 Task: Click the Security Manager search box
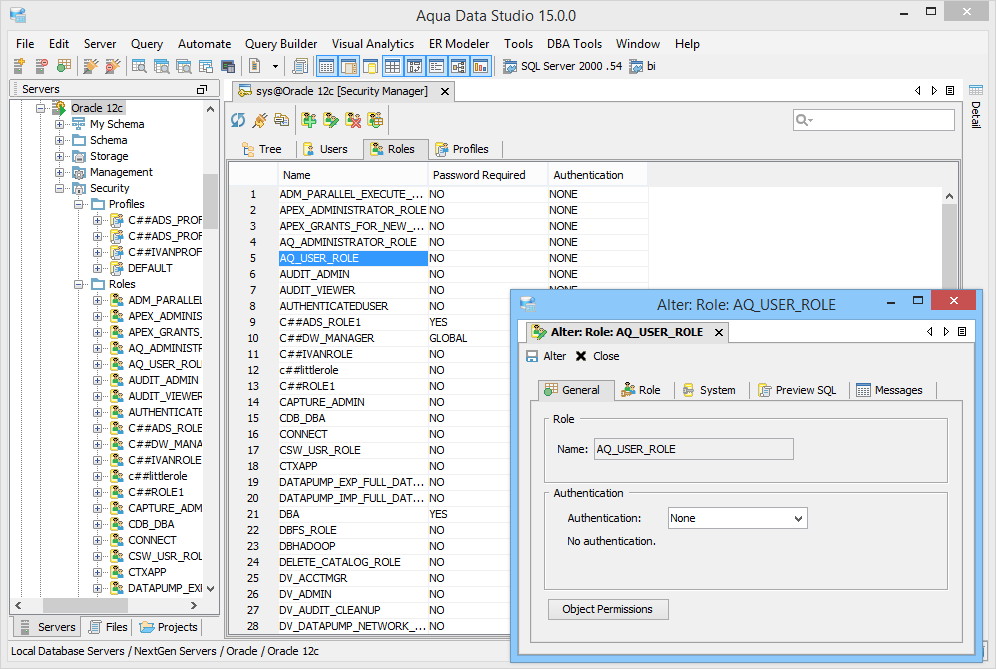(873, 120)
